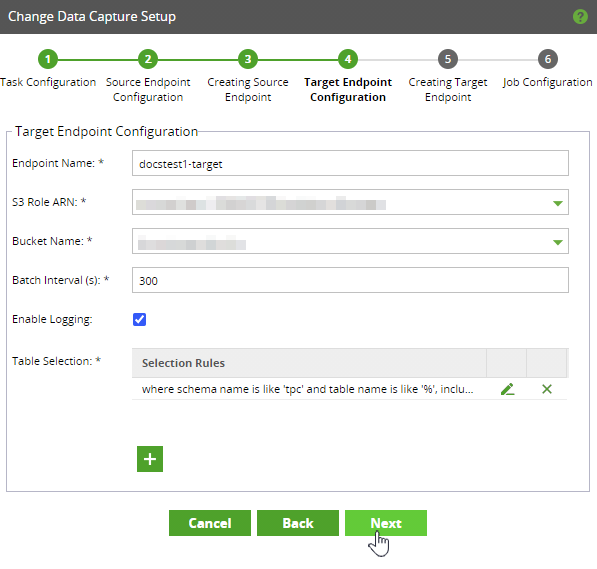Click the Enable Logging label

coord(52,319)
